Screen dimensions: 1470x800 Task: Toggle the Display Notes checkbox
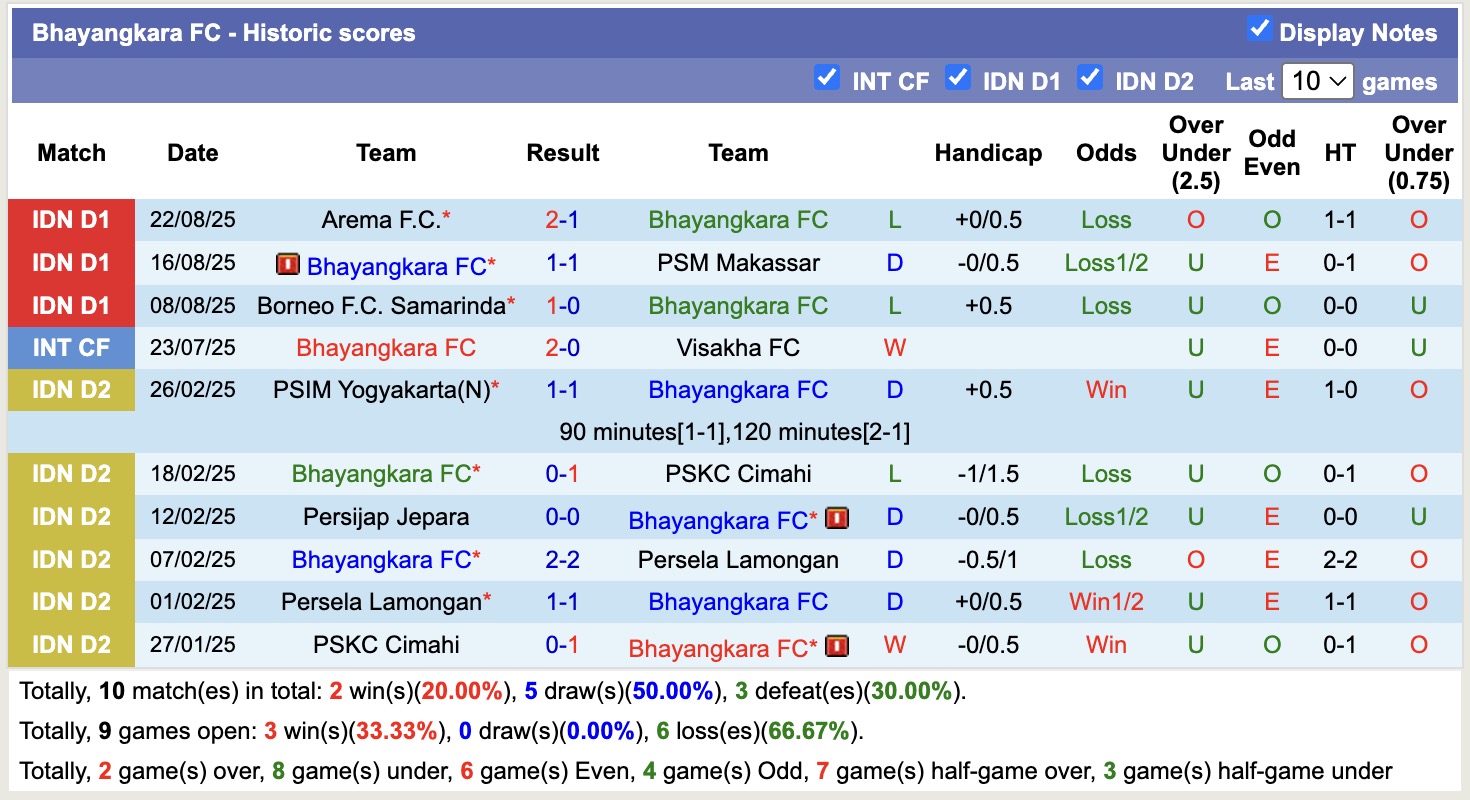tap(1259, 30)
